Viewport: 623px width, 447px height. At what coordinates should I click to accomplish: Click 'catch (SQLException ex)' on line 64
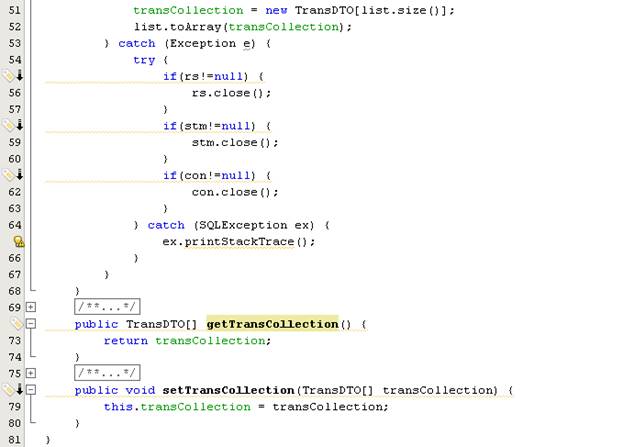231,225
